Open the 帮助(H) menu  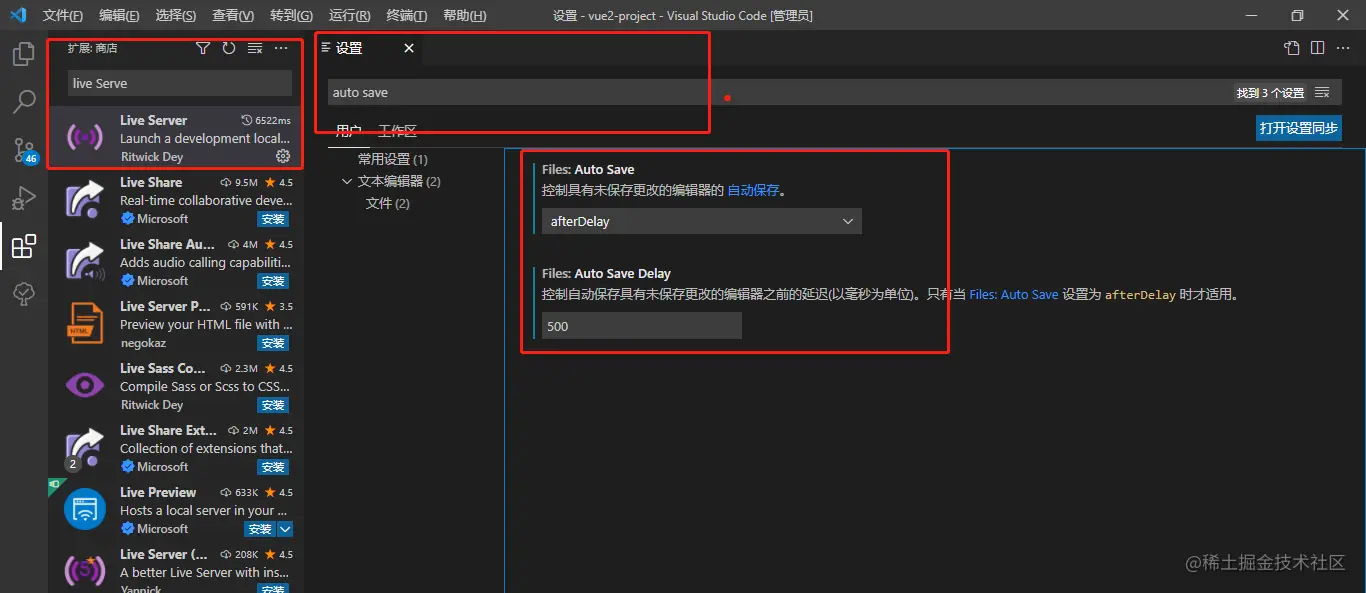[x=464, y=16]
